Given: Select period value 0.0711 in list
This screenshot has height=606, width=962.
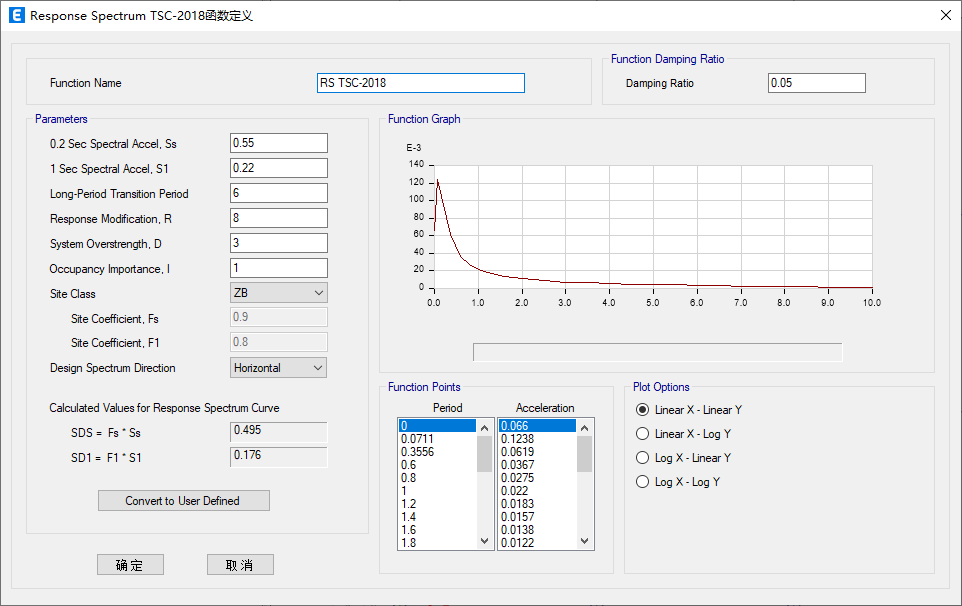Looking at the screenshot, I should (437, 439).
